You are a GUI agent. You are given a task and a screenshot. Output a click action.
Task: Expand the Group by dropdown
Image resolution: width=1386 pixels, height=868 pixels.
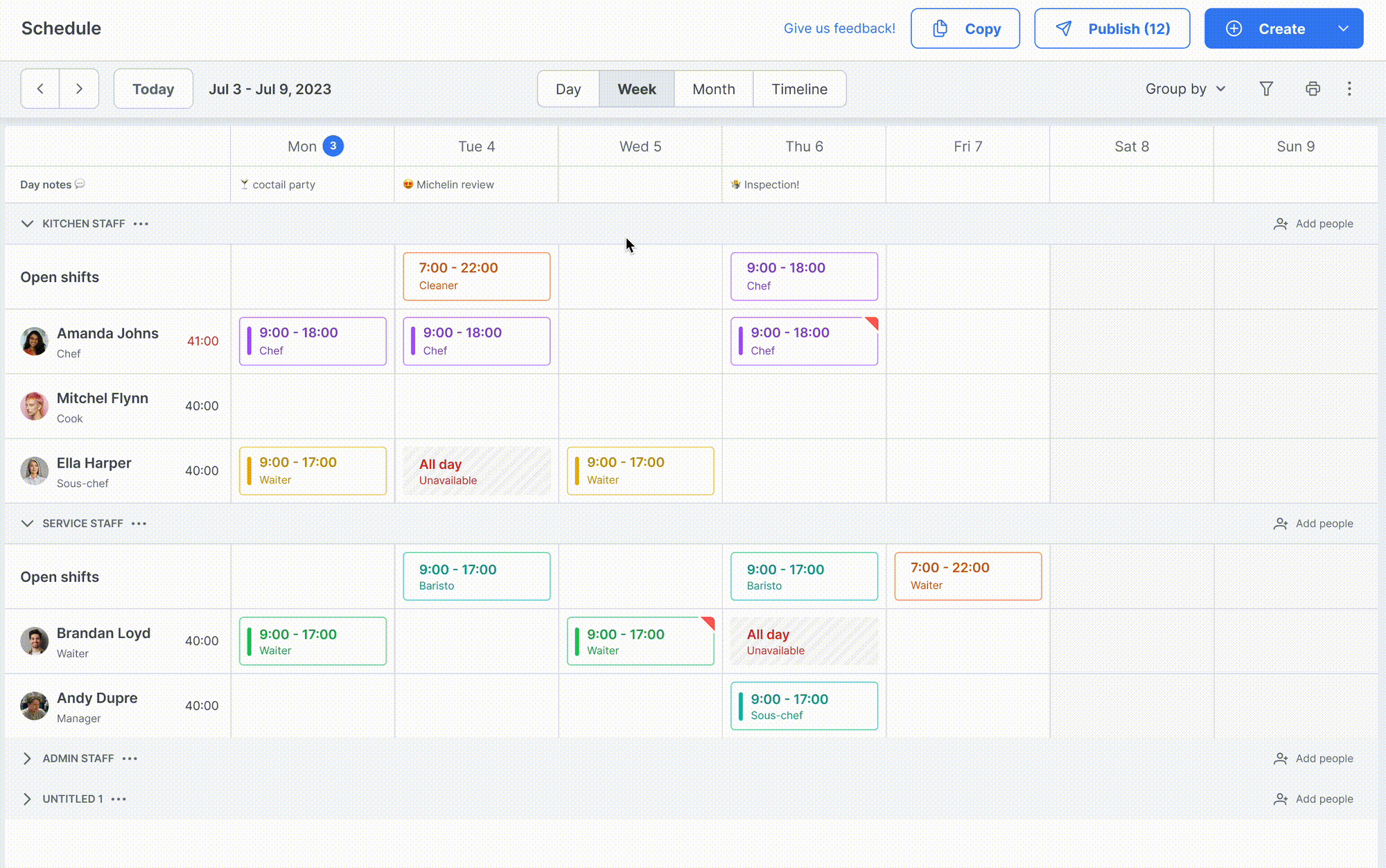click(x=1185, y=89)
